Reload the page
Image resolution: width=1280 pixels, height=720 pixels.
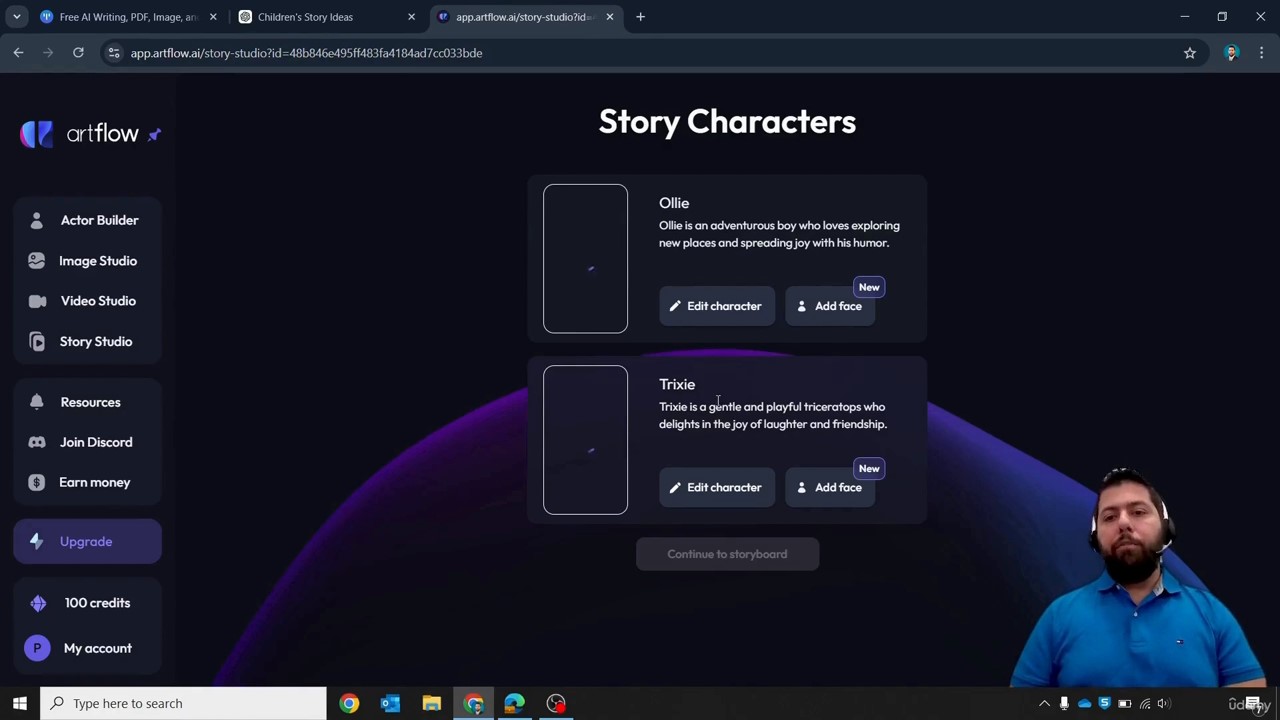click(78, 53)
